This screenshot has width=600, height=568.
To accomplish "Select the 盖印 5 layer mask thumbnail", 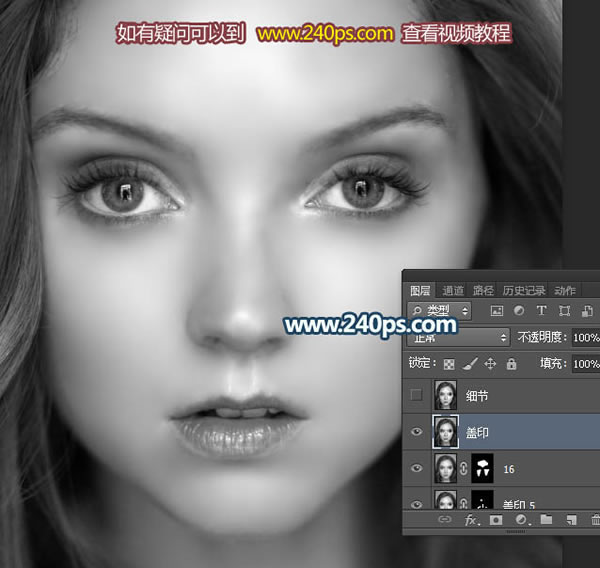I will [482, 501].
